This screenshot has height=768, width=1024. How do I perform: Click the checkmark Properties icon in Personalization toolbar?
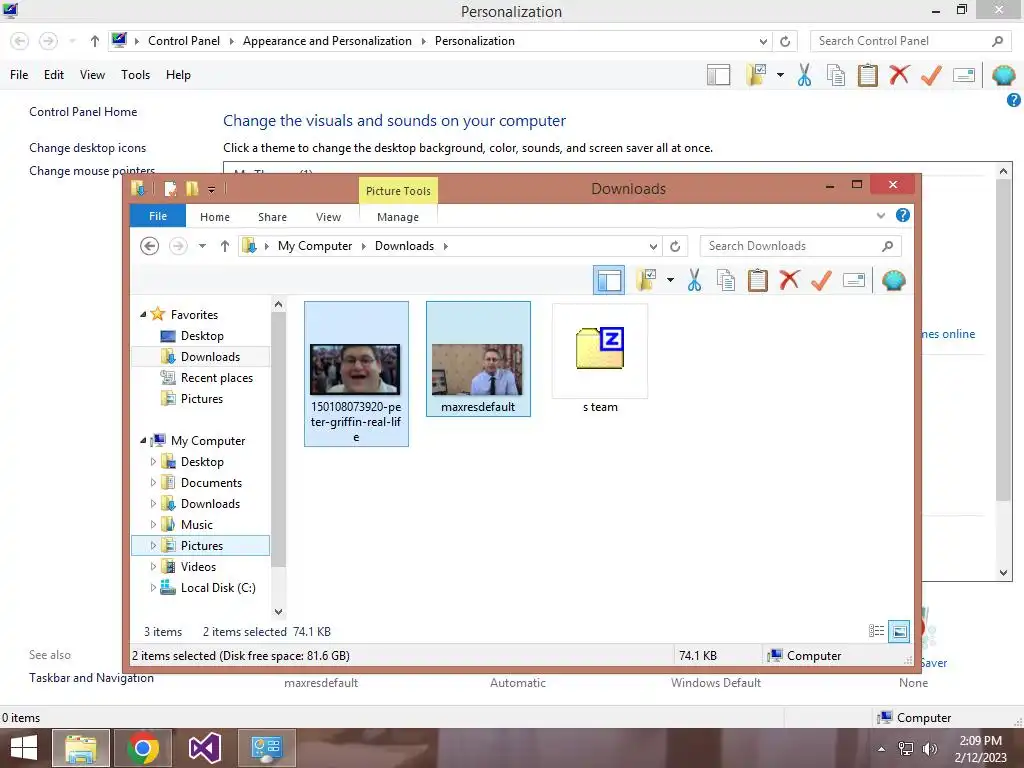[x=931, y=75]
